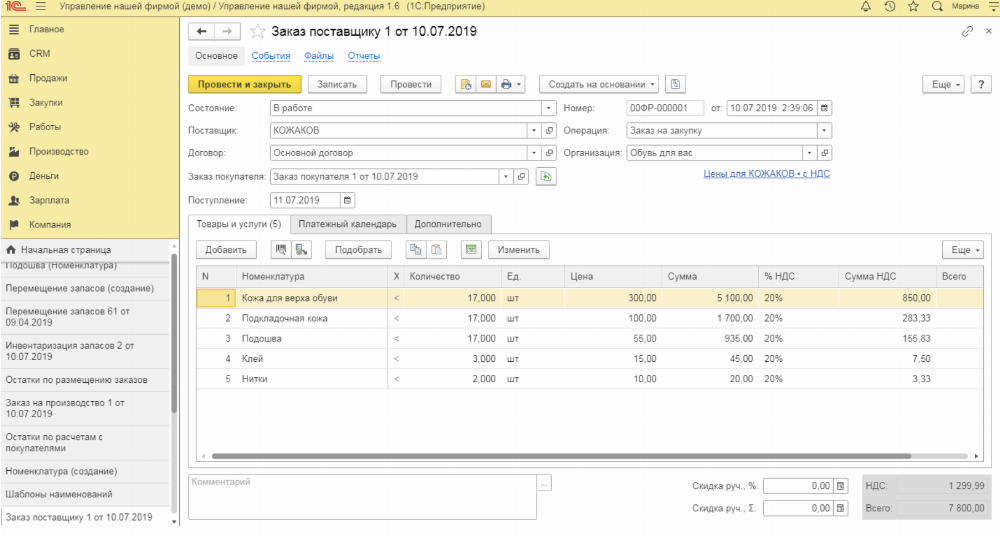This screenshot has width=1000, height=536.
Task: Open Цены для КОЖАКОВ link
Action: [767, 174]
